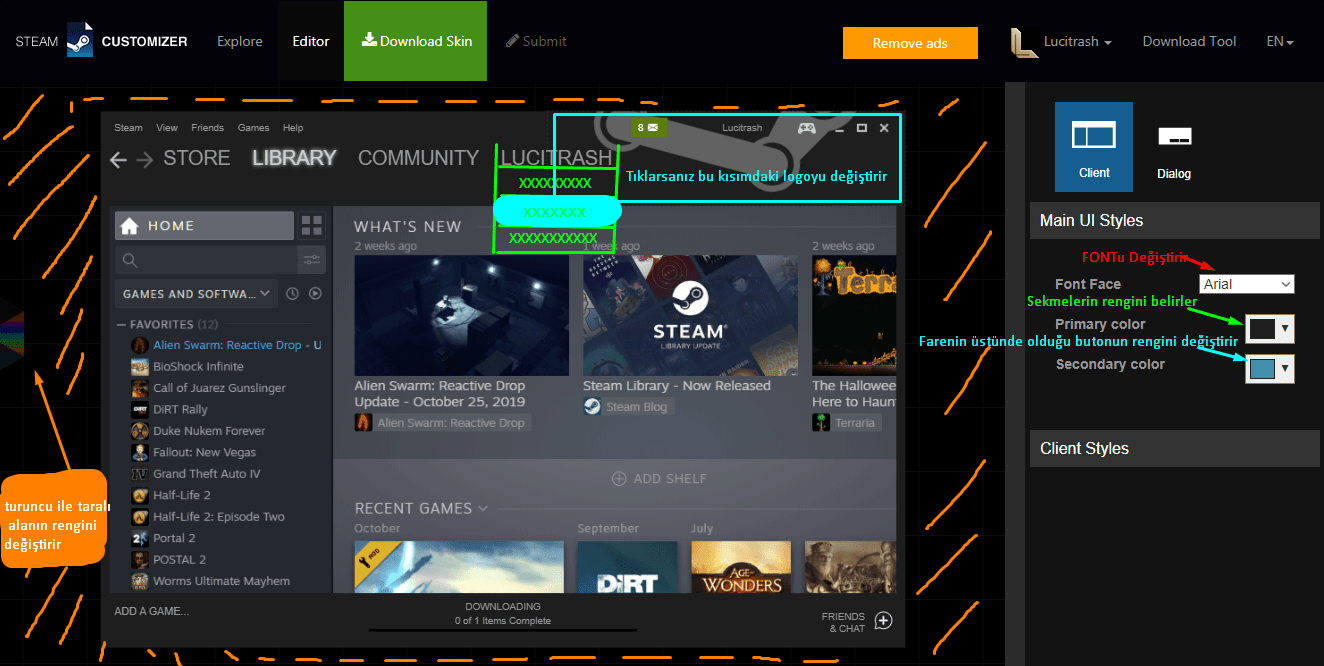Screen dimensions: 1324x666
Task: Click the green notifications mail icon
Action: point(648,127)
